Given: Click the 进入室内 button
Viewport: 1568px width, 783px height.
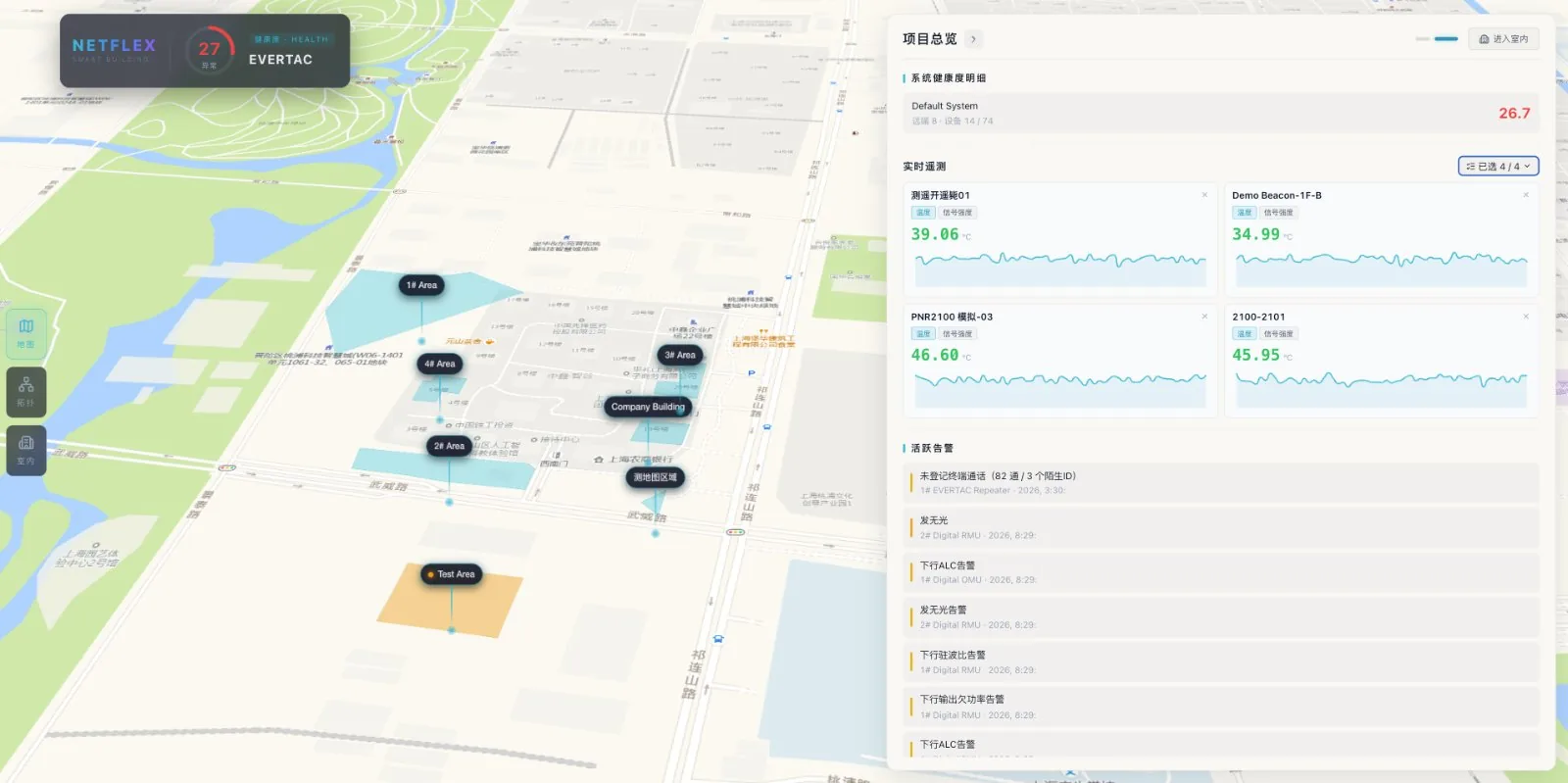Looking at the screenshot, I should 1503,39.
